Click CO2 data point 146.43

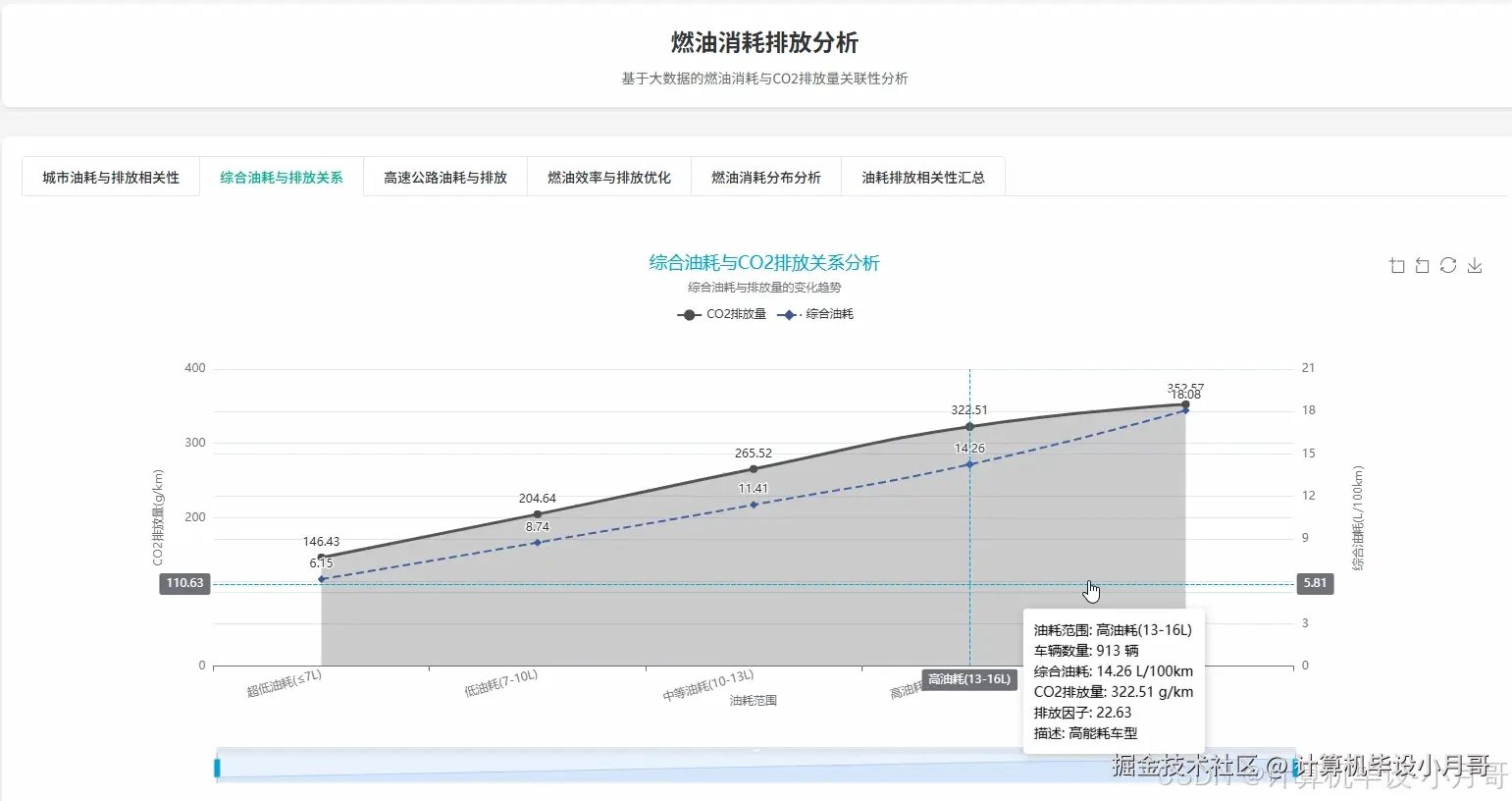pos(321,558)
